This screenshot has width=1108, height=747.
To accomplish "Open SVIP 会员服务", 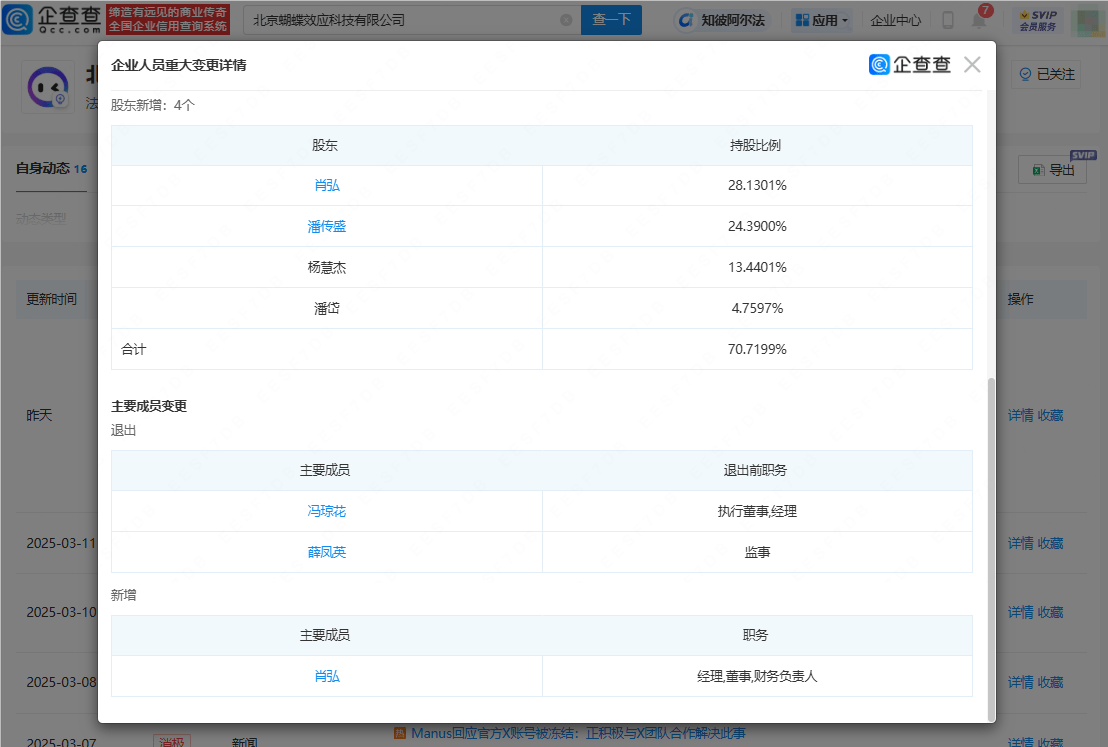I will click(1037, 20).
